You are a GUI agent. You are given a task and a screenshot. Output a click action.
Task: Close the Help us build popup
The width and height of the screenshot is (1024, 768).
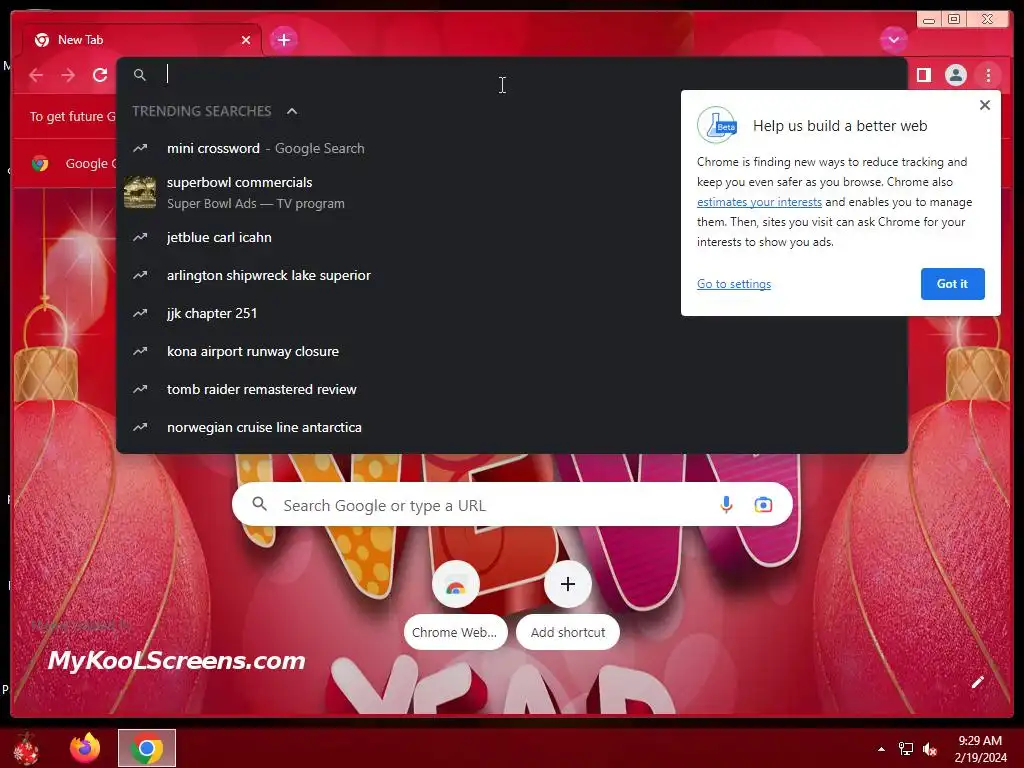(985, 105)
